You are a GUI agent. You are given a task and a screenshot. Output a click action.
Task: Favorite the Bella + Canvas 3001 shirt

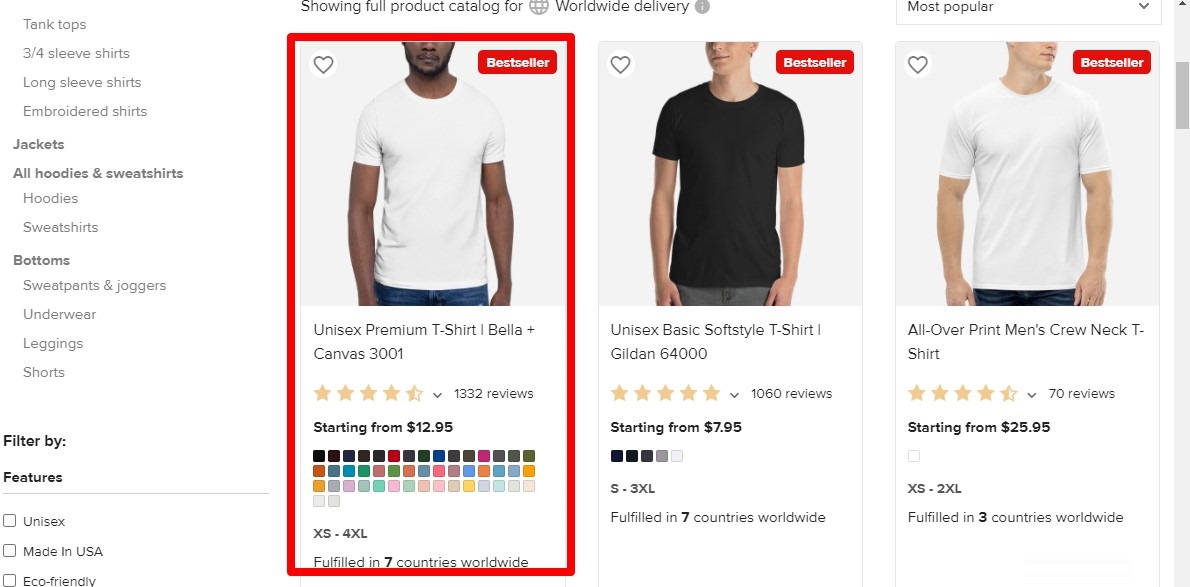(323, 65)
